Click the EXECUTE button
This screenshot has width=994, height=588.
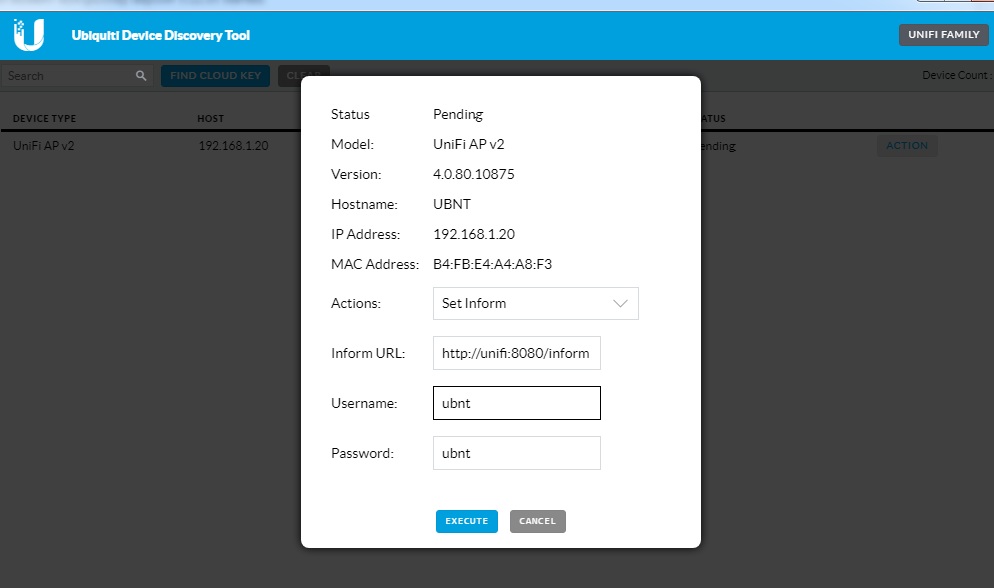pyautogui.click(x=467, y=521)
